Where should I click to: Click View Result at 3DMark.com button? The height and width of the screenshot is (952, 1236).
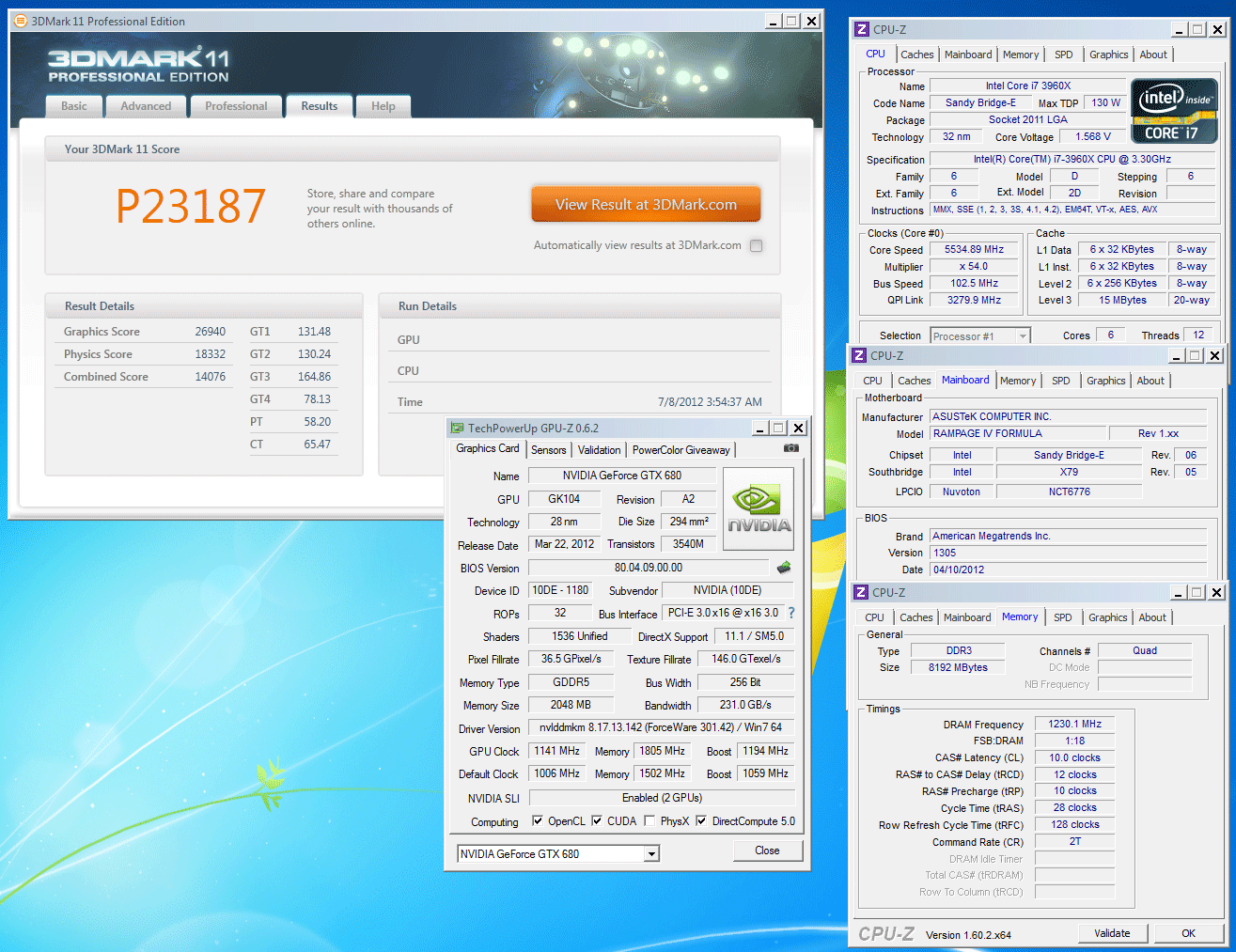coord(646,204)
